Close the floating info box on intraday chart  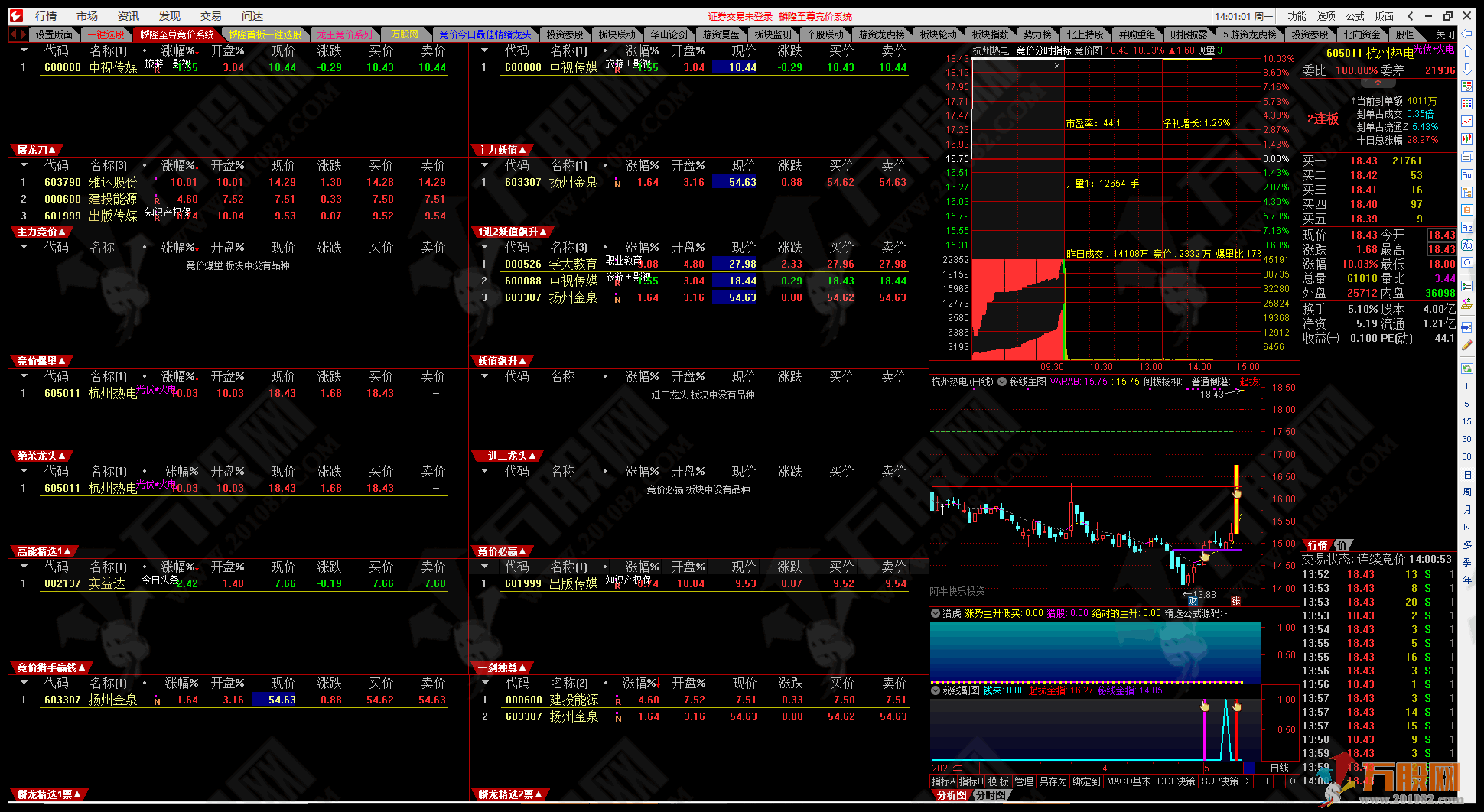(1057, 66)
